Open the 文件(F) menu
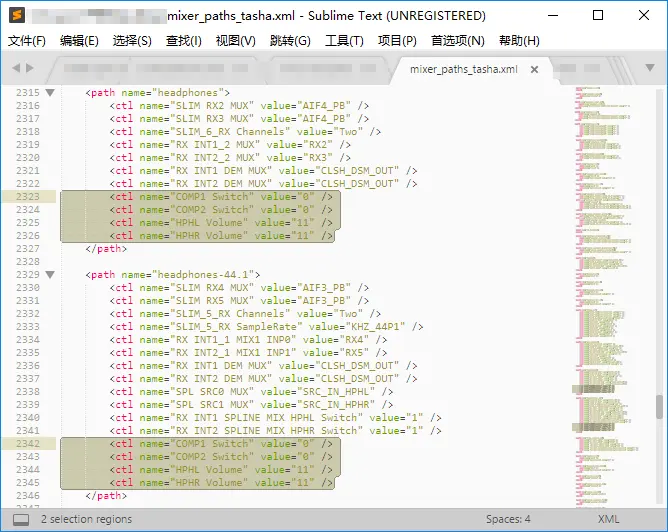The width and height of the screenshot is (668, 532). [27, 41]
